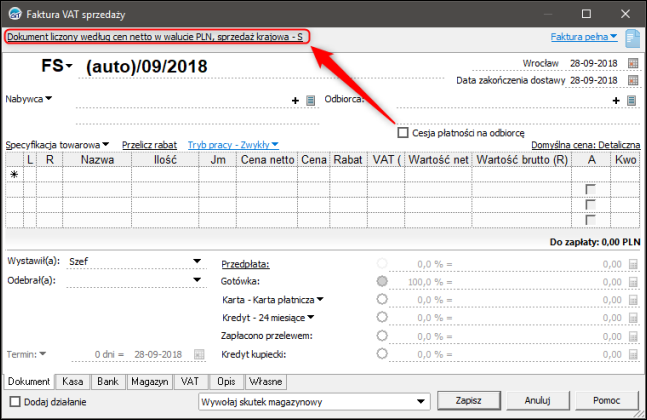Switch to Dokument tab
The height and width of the screenshot is (420, 647).
point(28,382)
